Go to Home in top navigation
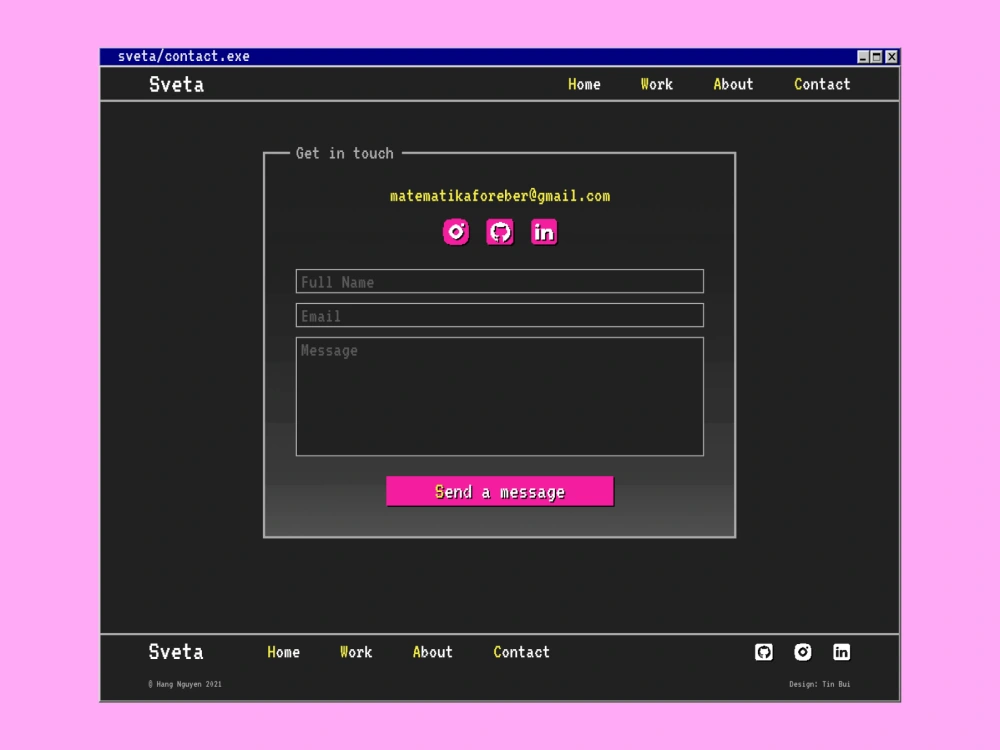Viewport: 1000px width, 750px height. [584, 84]
